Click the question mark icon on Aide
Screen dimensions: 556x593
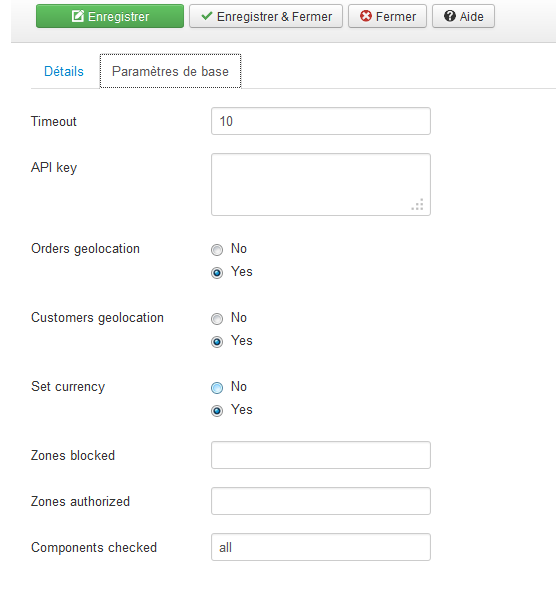click(450, 16)
